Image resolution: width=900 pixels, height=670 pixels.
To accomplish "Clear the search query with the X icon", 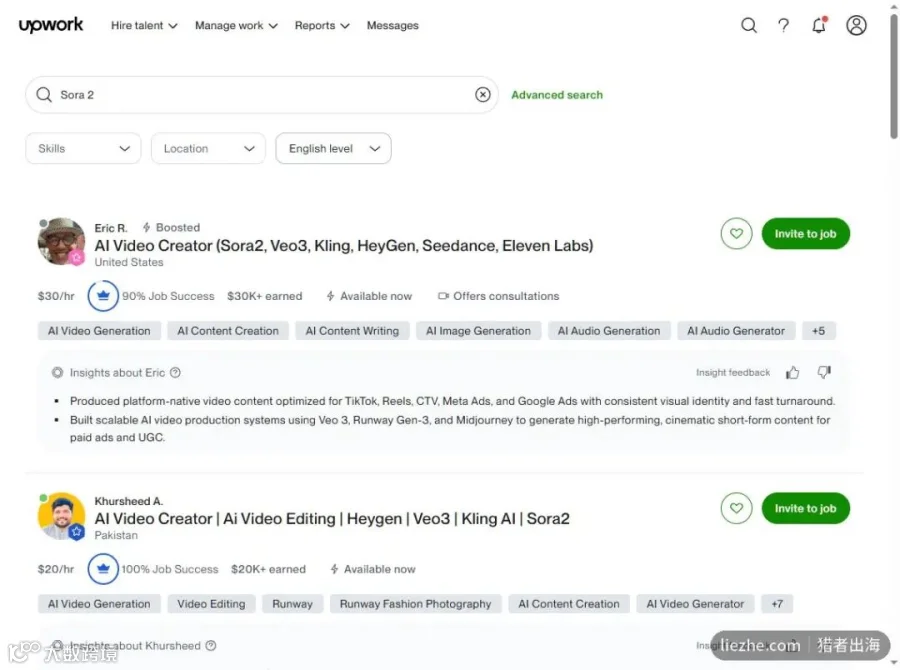I will [x=483, y=95].
